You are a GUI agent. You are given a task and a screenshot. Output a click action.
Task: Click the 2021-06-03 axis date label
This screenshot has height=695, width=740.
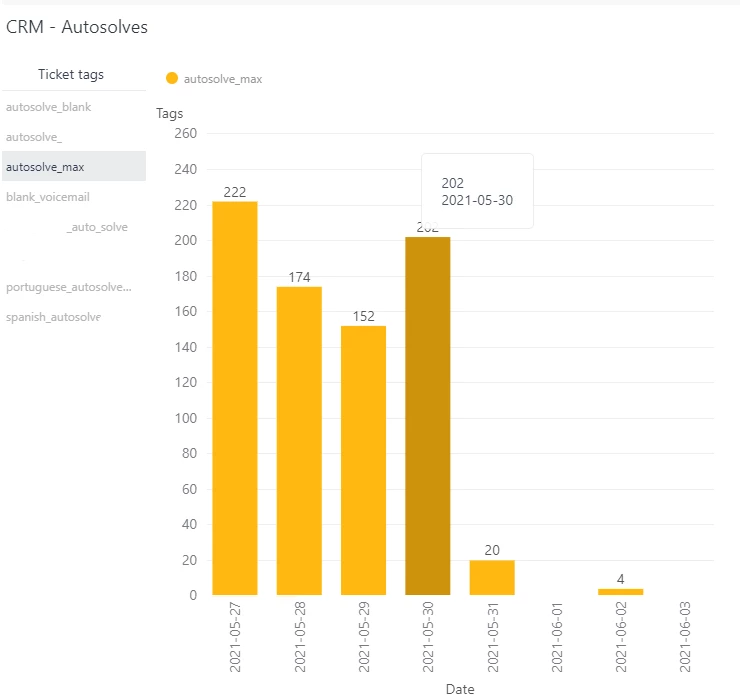pos(685,637)
